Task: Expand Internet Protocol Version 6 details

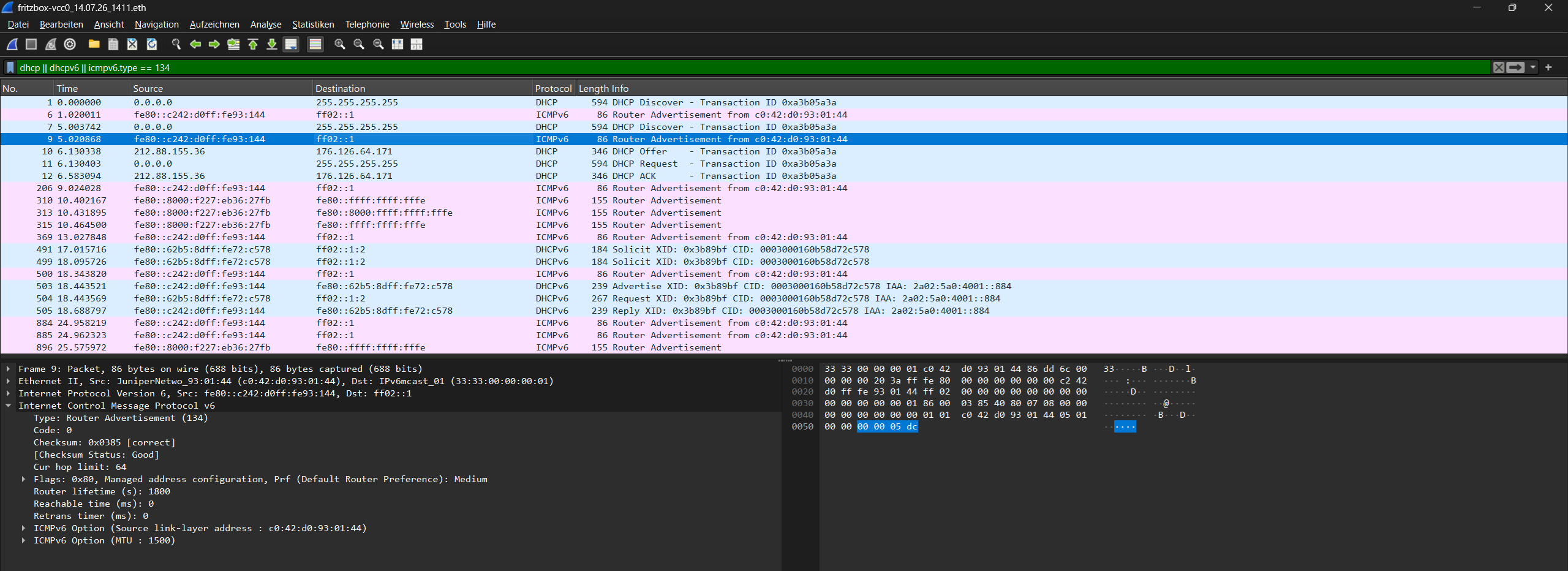Action: coord(8,393)
